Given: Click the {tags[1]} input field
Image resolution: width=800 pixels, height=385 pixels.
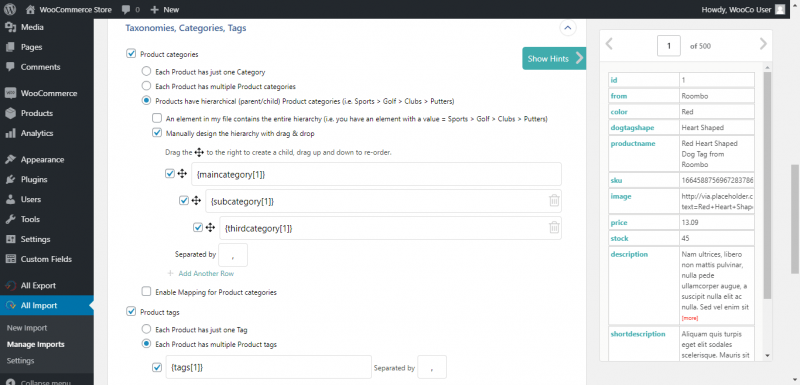Looking at the screenshot, I should pos(268,367).
